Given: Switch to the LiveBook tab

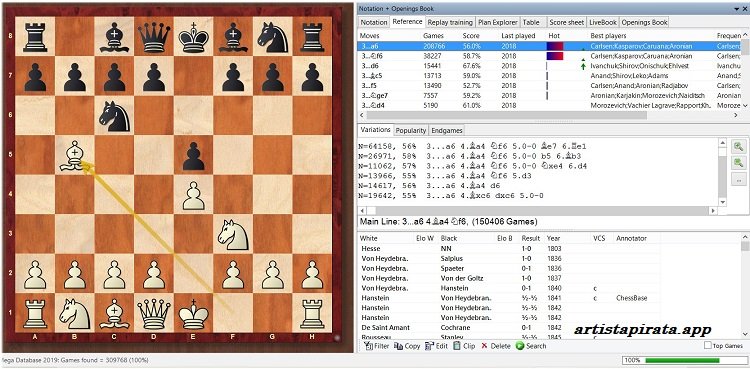Looking at the screenshot, I should point(604,22).
